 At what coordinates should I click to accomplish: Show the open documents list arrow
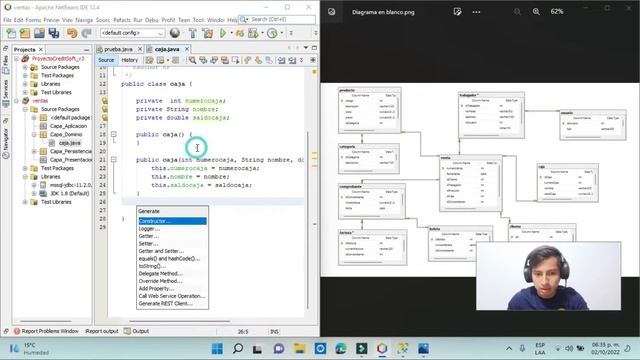click(306, 48)
